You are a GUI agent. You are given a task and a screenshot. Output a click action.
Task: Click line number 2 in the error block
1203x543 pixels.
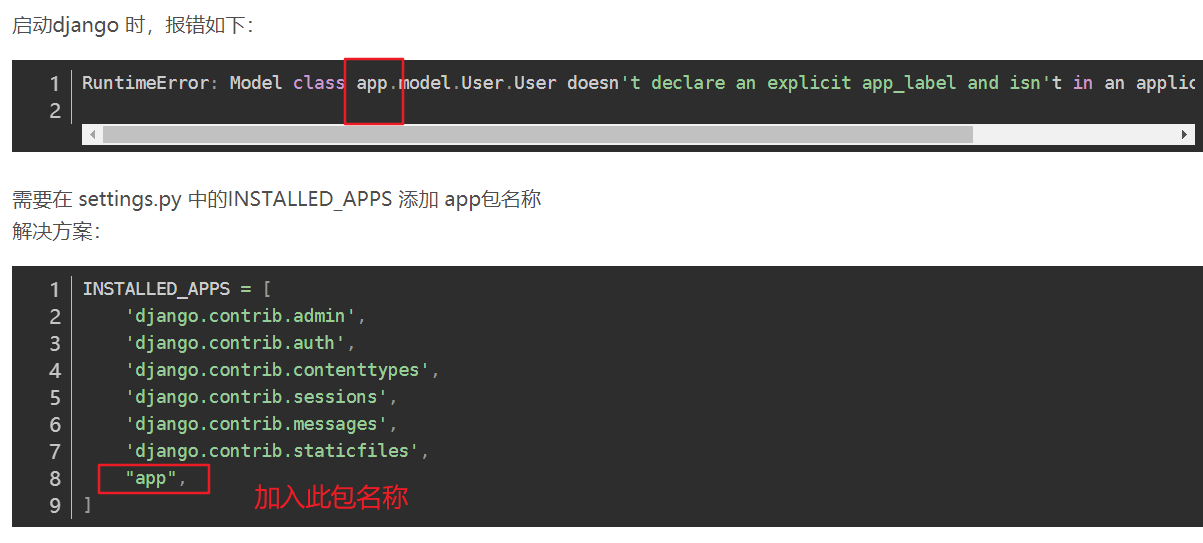[55, 110]
